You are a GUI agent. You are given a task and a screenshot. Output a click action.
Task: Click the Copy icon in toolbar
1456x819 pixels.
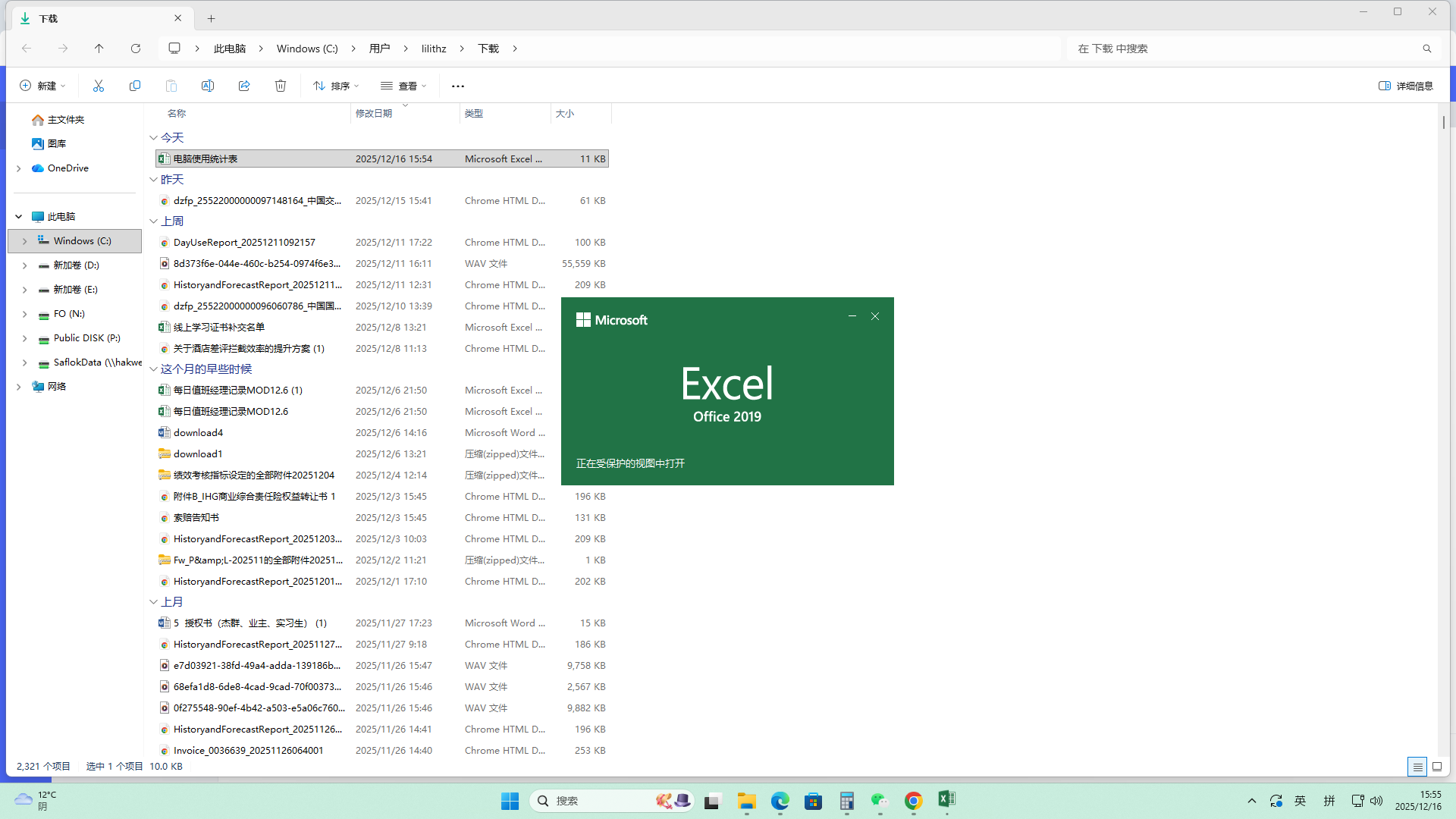coord(135,86)
